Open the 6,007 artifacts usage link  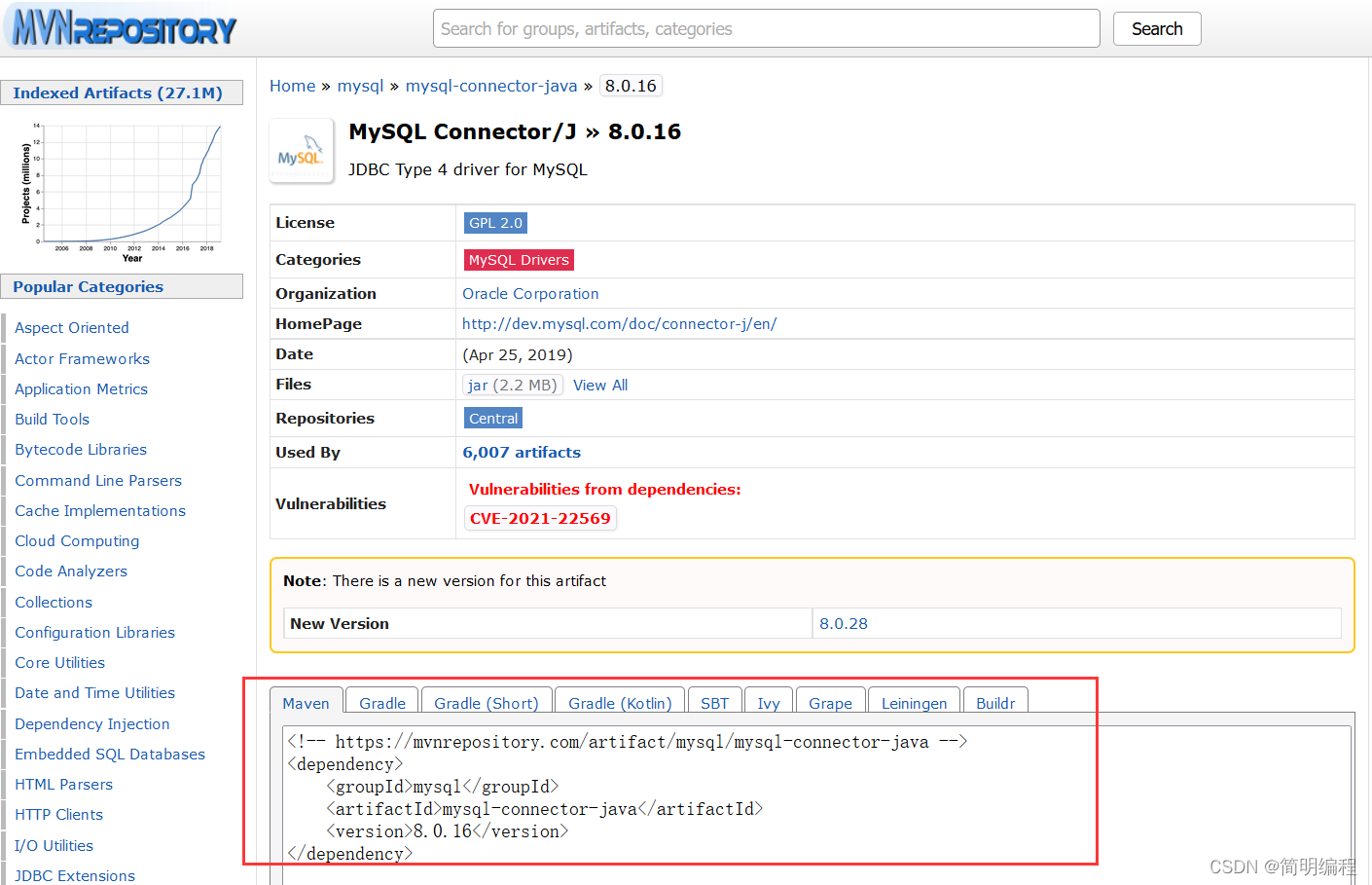(522, 453)
